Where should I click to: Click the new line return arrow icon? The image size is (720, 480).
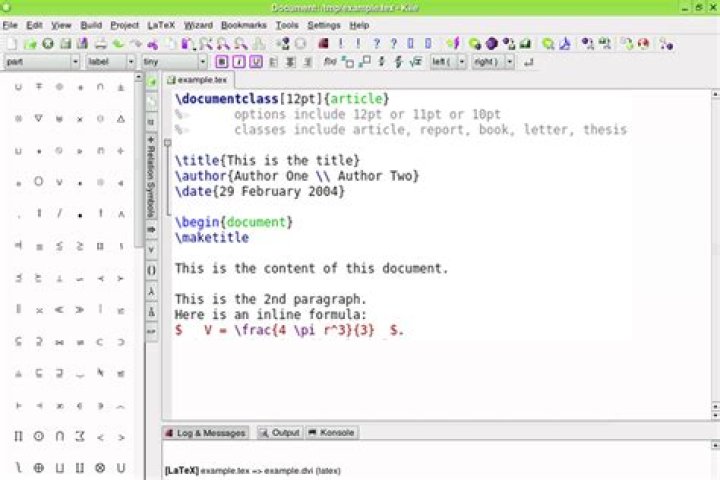(529, 62)
